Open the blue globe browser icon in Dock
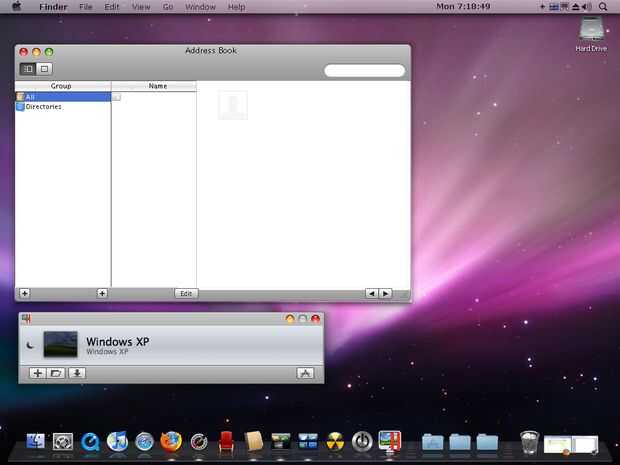Image resolution: width=620 pixels, height=465 pixels. 144,442
